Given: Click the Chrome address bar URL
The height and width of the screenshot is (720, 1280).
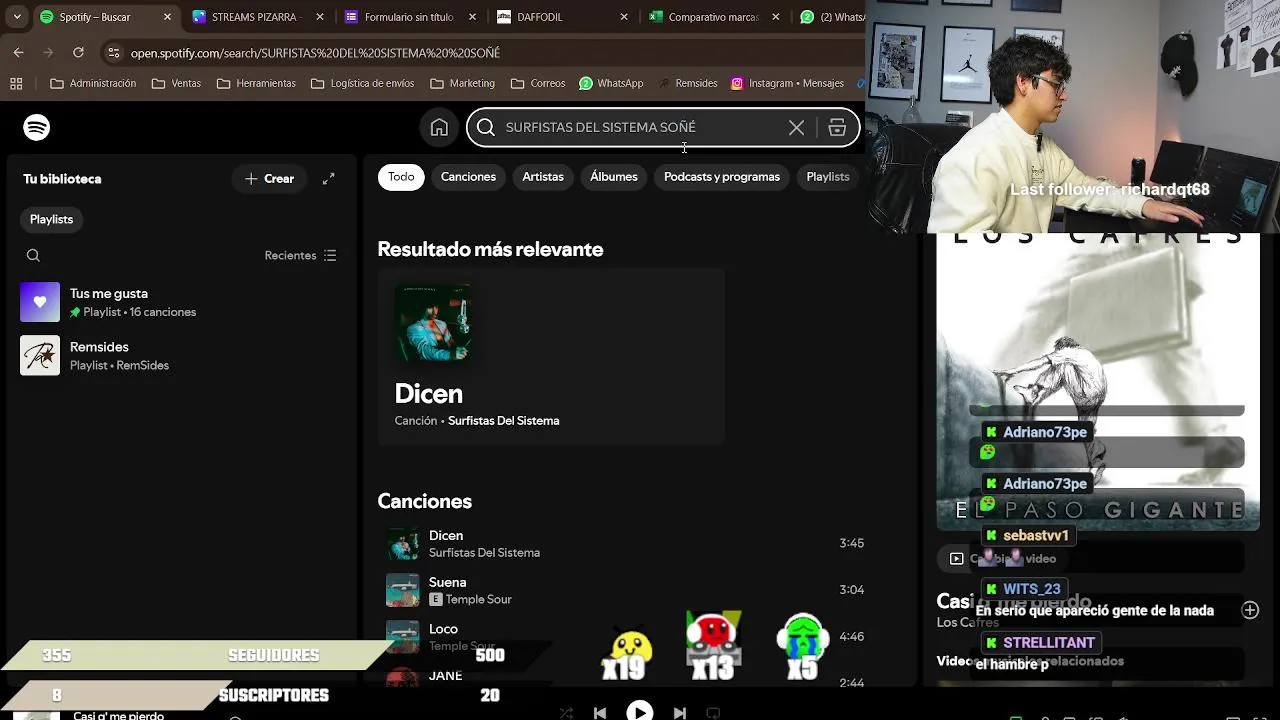Looking at the screenshot, I should pyautogui.click(x=315, y=52).
